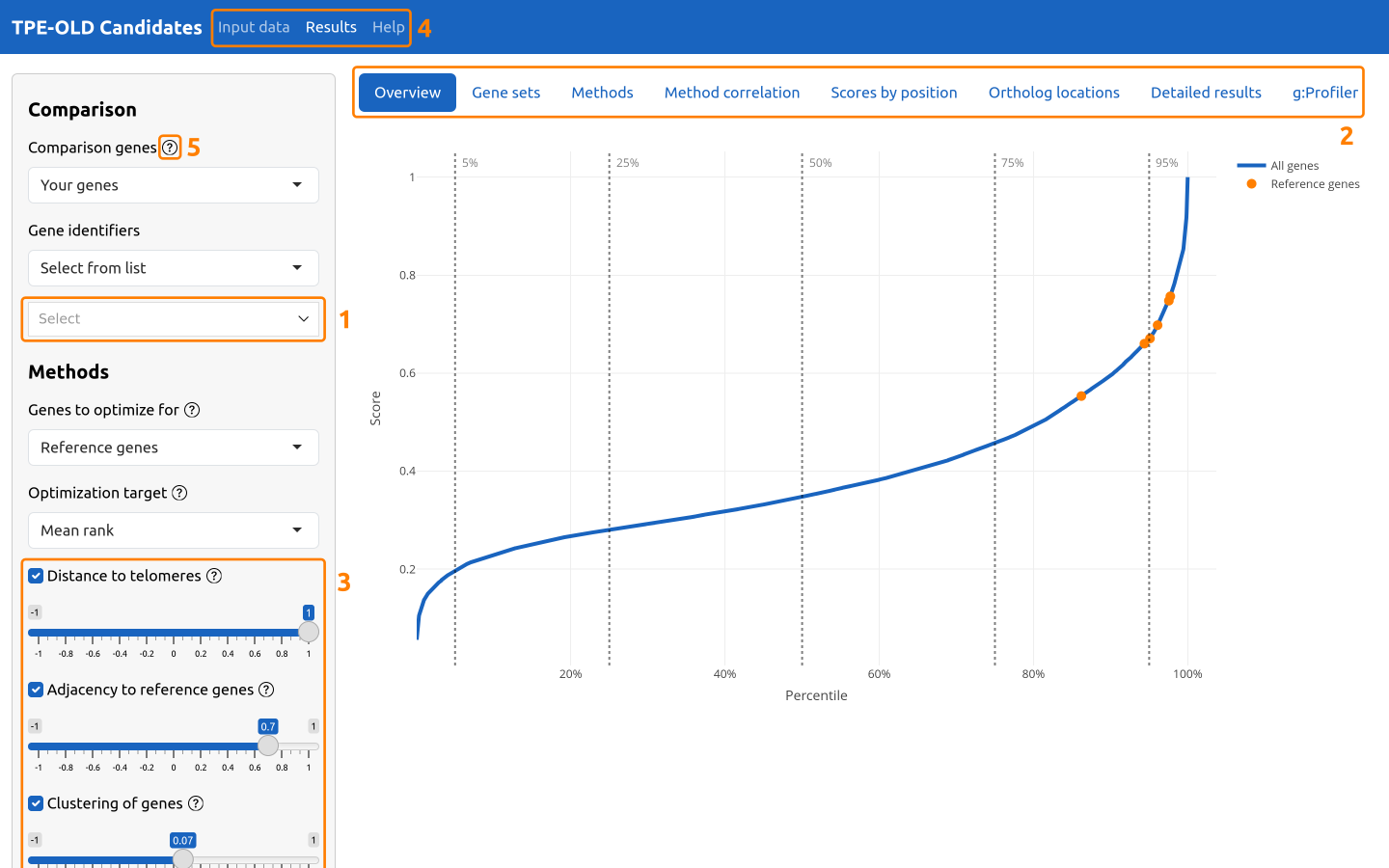
Task: Open the Mean rank dropdown
Action: click(x=173, y=530)
